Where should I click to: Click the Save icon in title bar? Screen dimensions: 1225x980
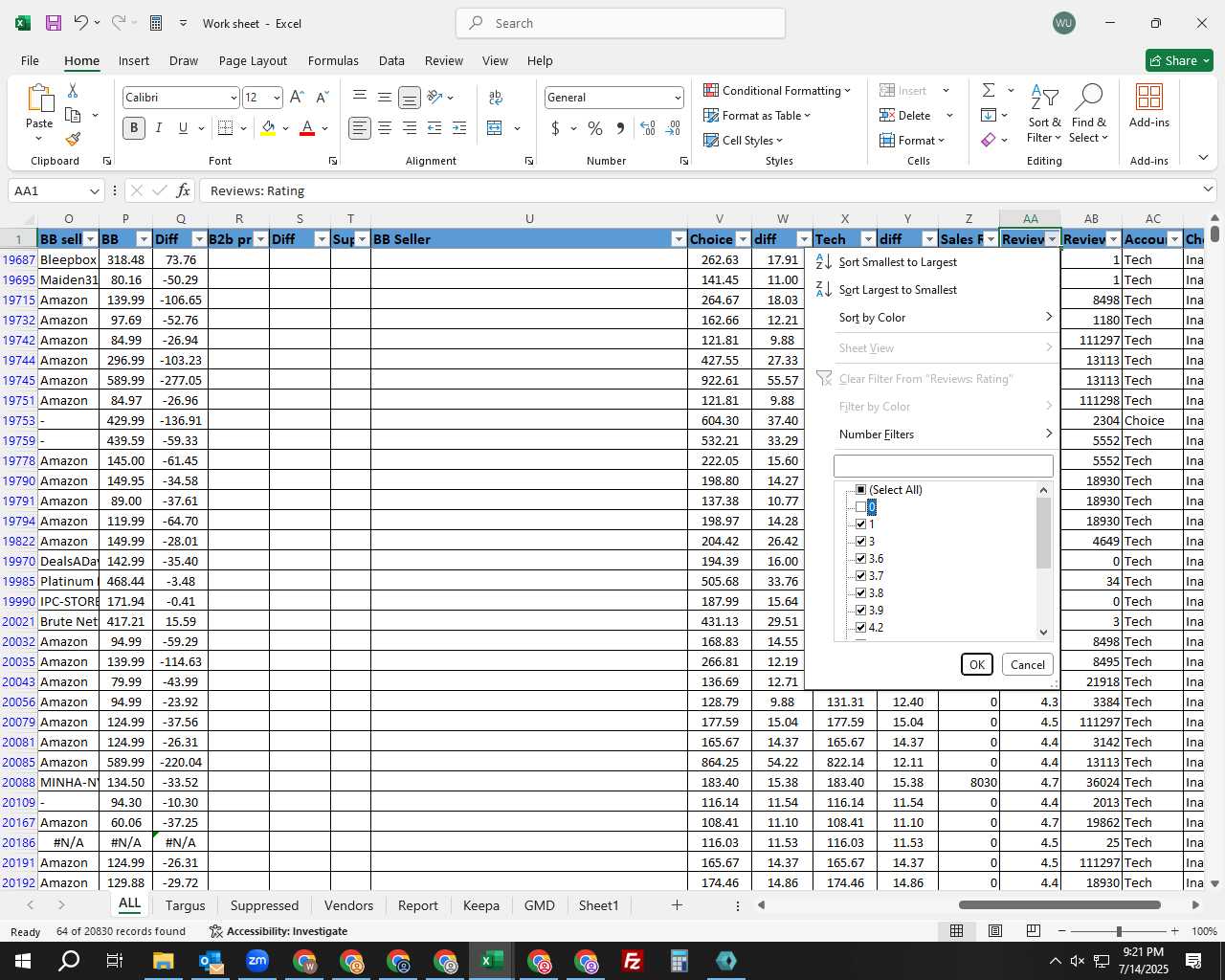(x=54, y=23)
